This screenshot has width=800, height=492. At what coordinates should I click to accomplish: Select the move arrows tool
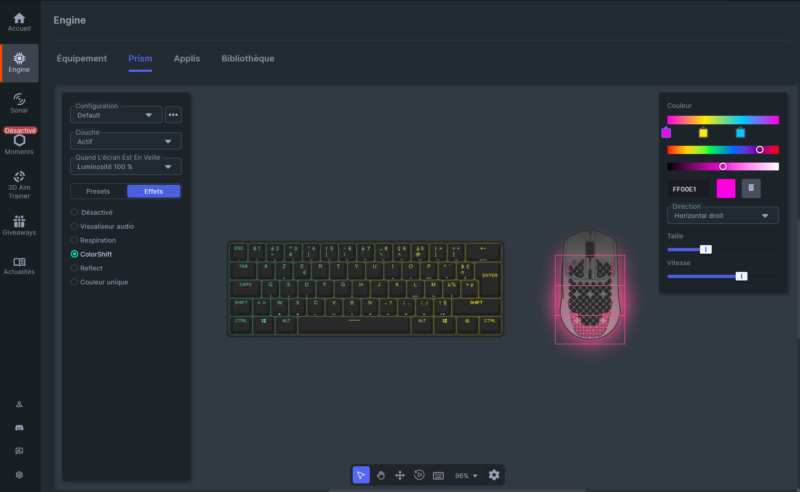400,475
